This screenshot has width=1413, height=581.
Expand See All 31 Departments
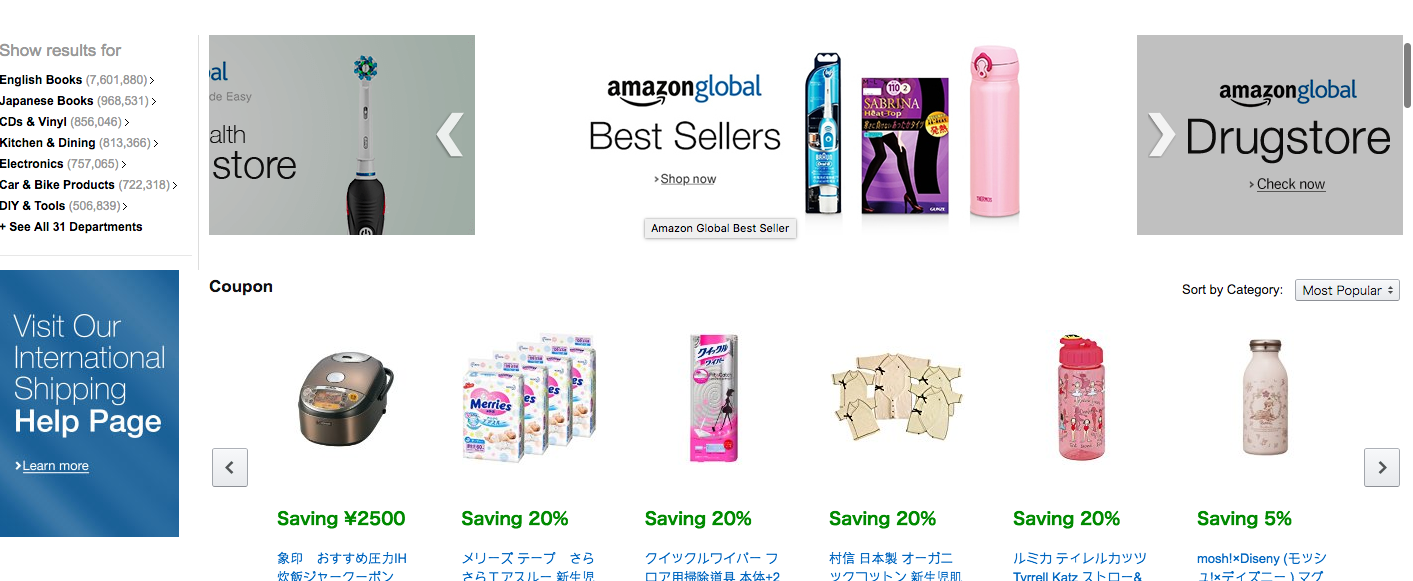(x=71, y=227)
